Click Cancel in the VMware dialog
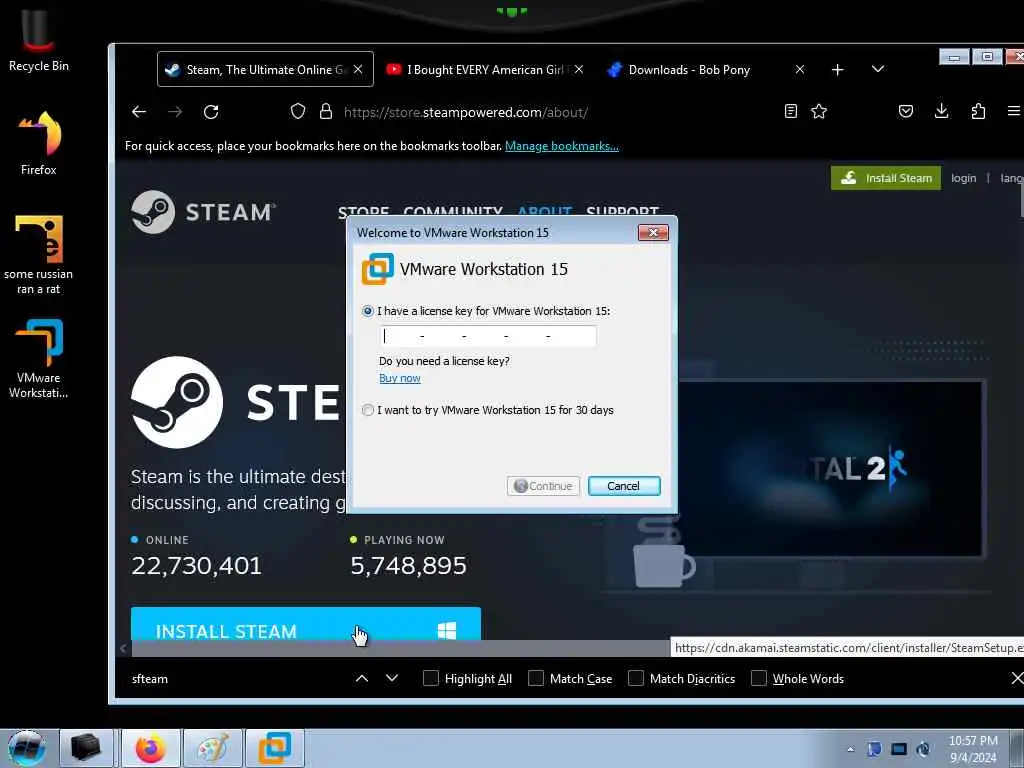The image size is (1024, 768). click(624, 486)
